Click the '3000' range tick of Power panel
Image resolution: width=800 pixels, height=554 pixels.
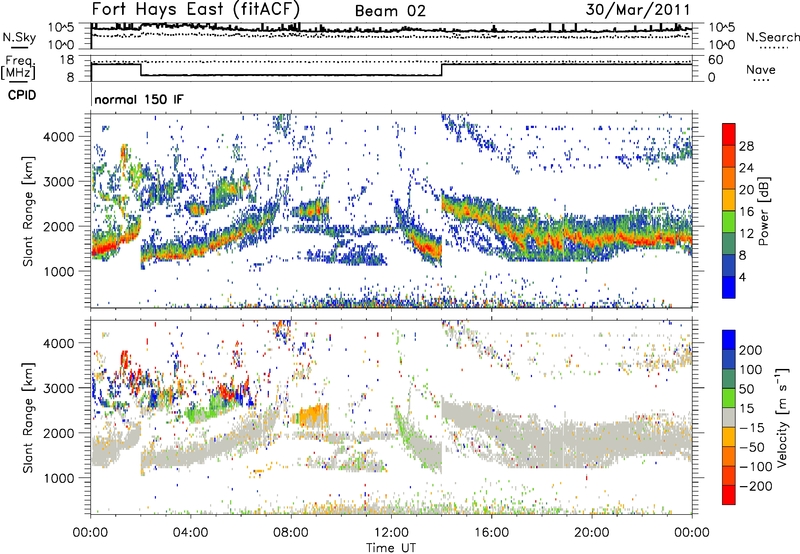coord(58,182)
